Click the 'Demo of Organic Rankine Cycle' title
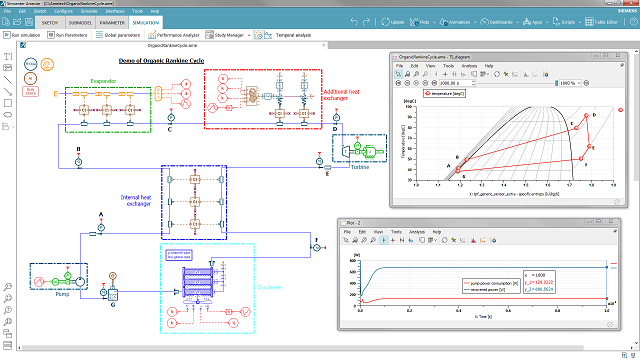The image size is (640, 360). [x=161, y=60]
